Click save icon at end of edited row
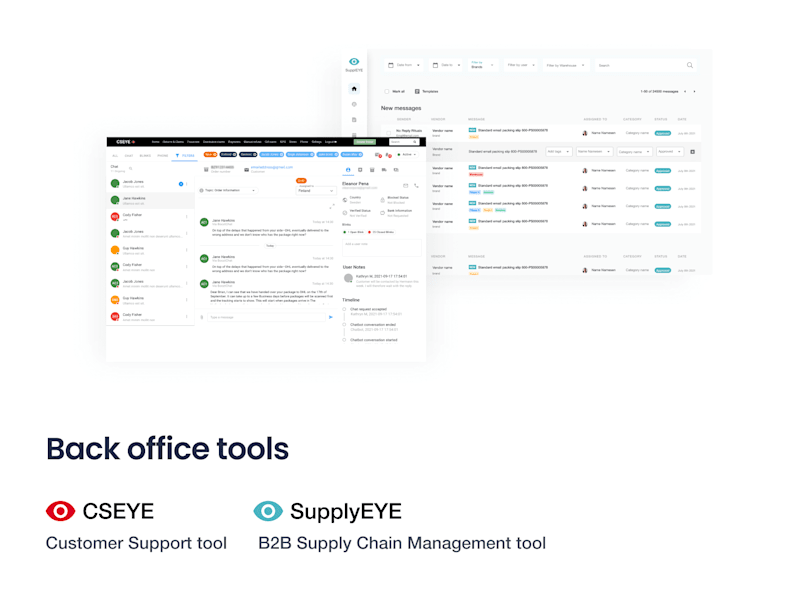The image size is (800, 600). point(692,152)
